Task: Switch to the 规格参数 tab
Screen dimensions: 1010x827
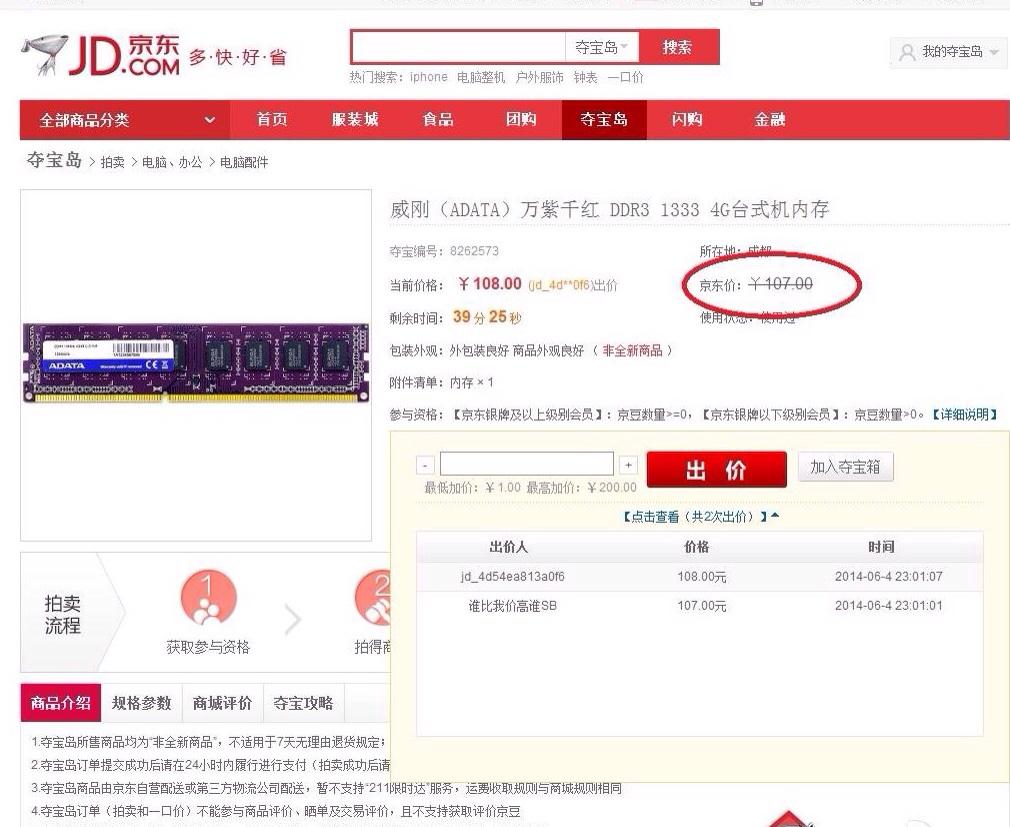Action: [143, 703]
